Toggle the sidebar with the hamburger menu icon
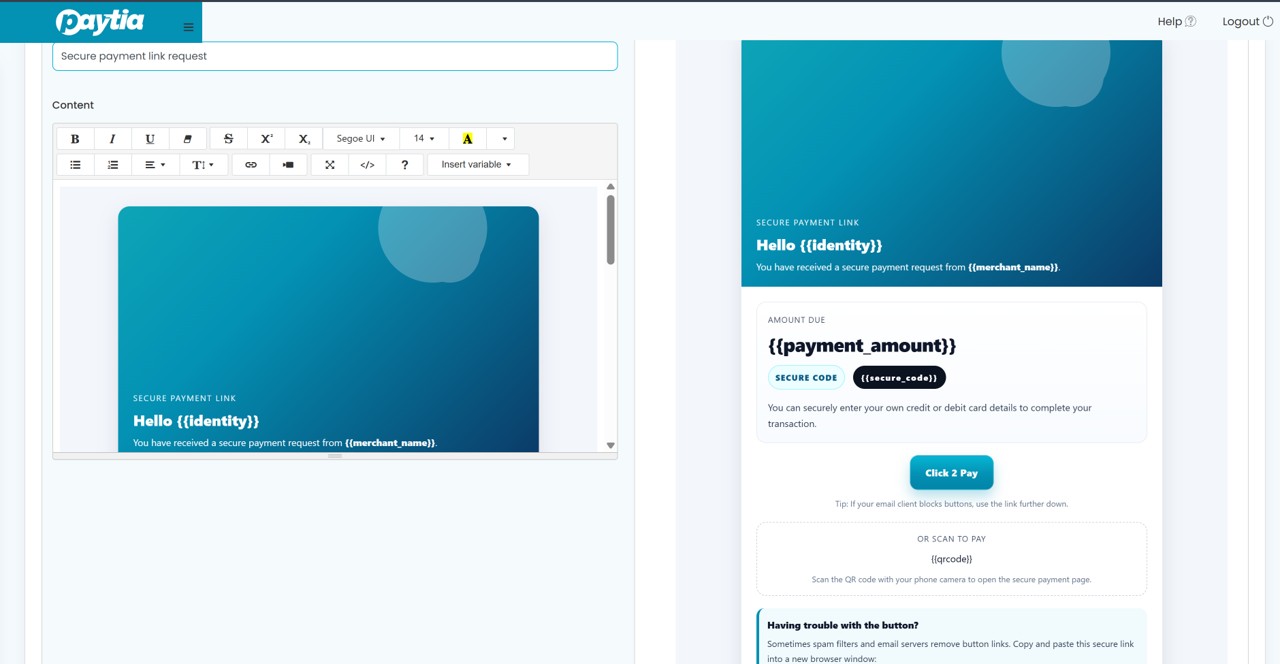1280x664 pixels. (x=188, y=27)
